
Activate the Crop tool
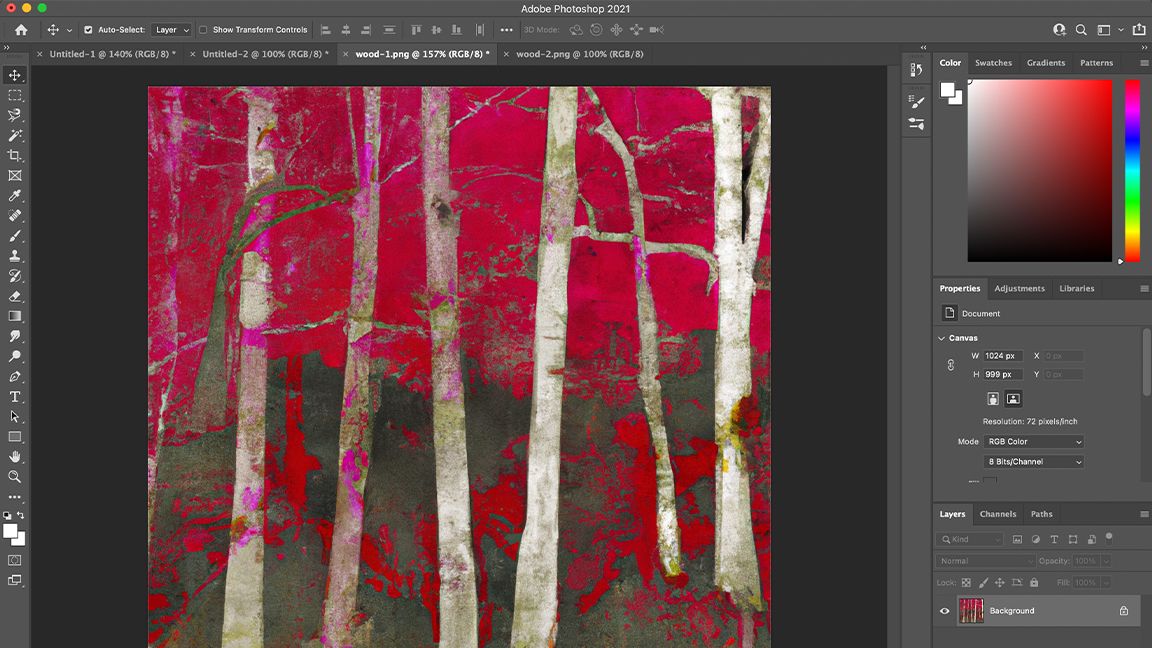click(x=14, y=155)
